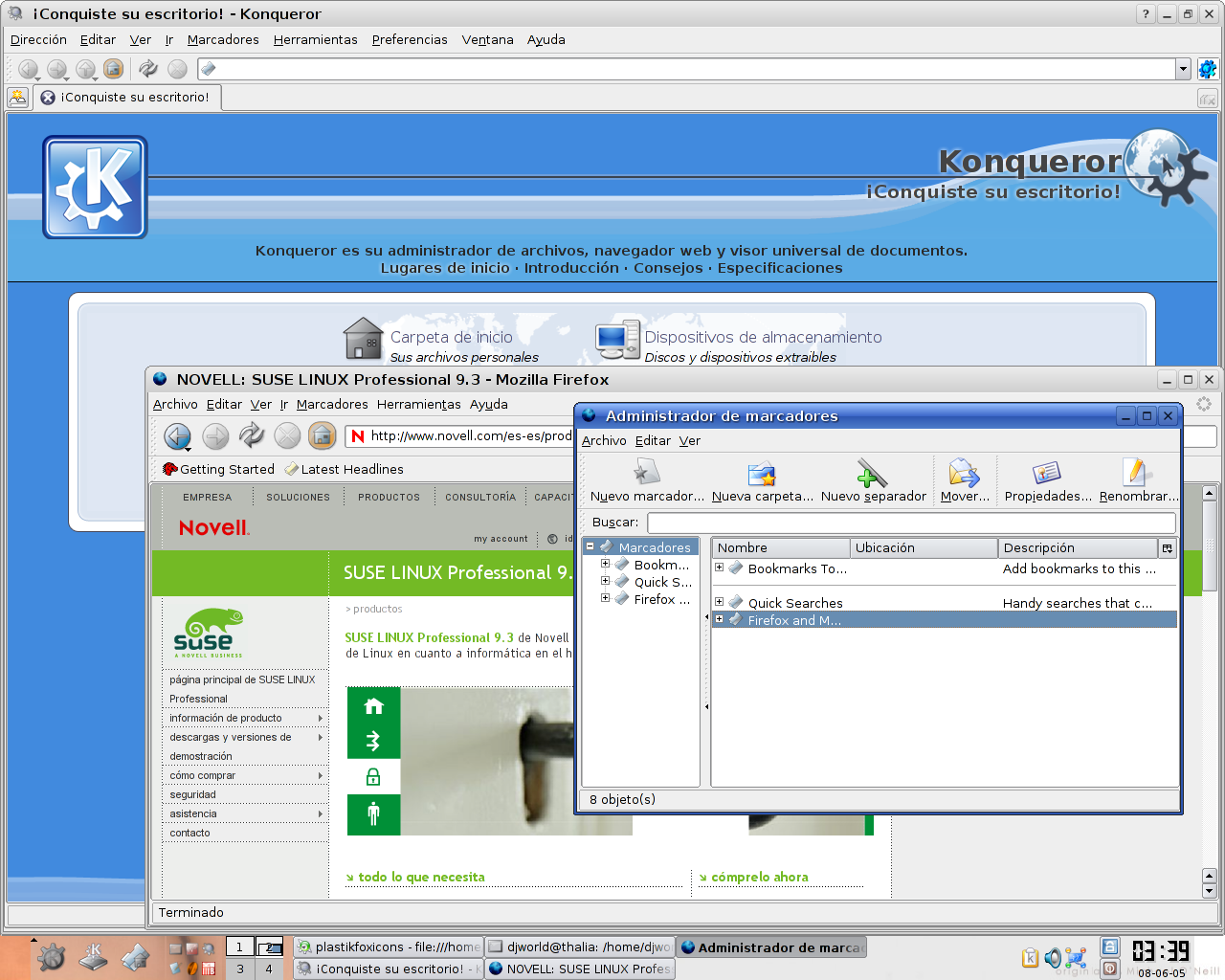Image resolution: width=1225 pixels, height=980 pixels.
Task: Open Marcadores menu in Konqueror
Action: tap(223, 39)
